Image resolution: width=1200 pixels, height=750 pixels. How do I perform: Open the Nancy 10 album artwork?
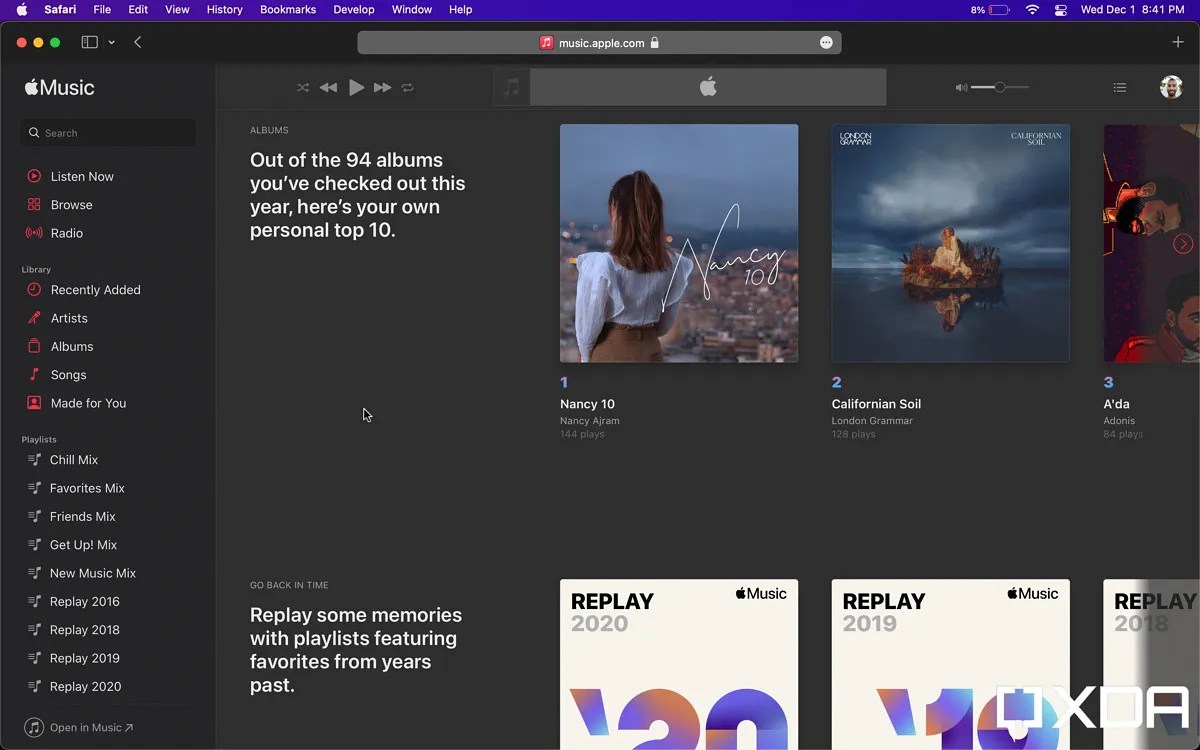[x=679, y=243]
